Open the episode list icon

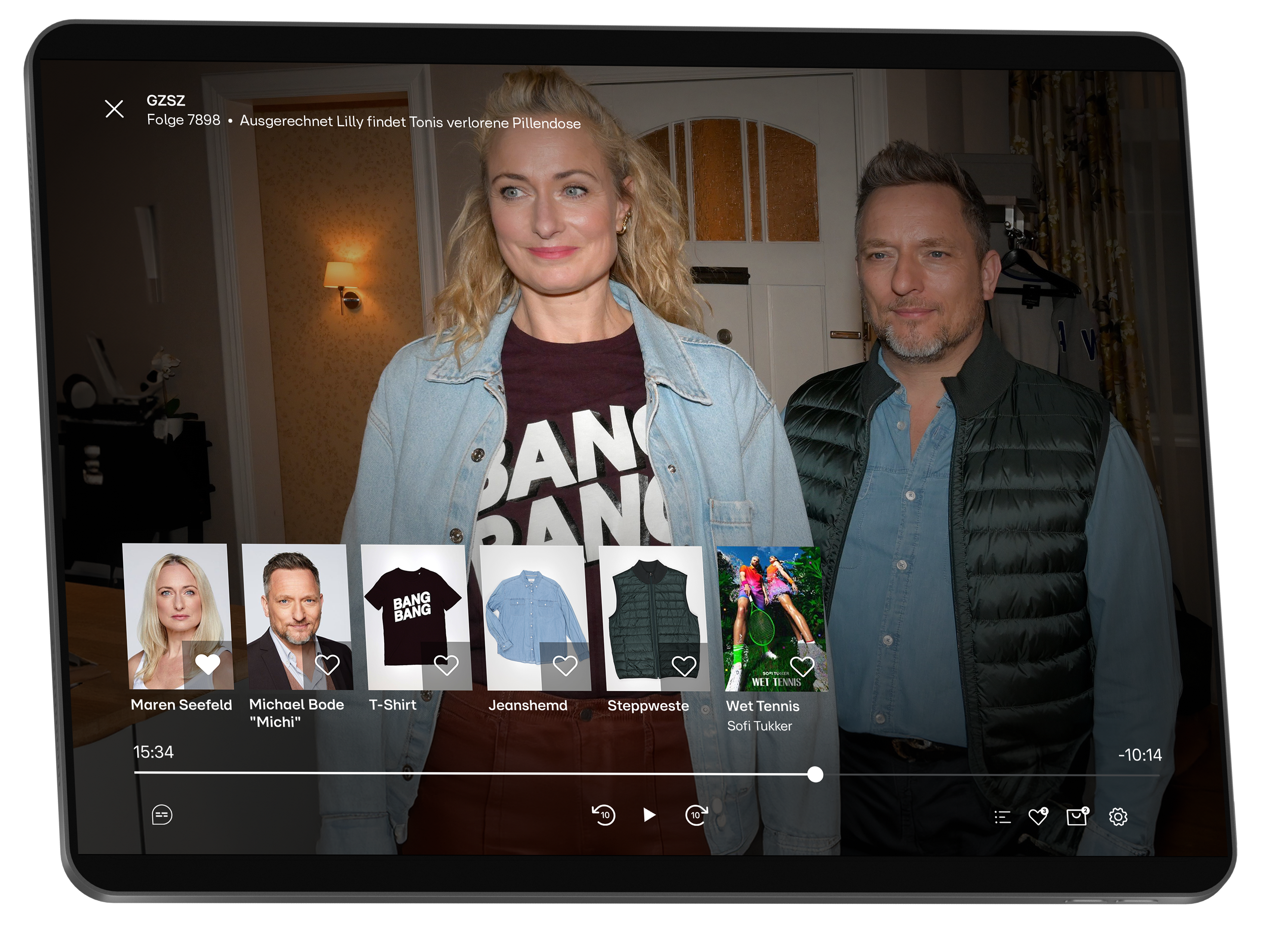pyautogui.click(x=1002, y=817)
